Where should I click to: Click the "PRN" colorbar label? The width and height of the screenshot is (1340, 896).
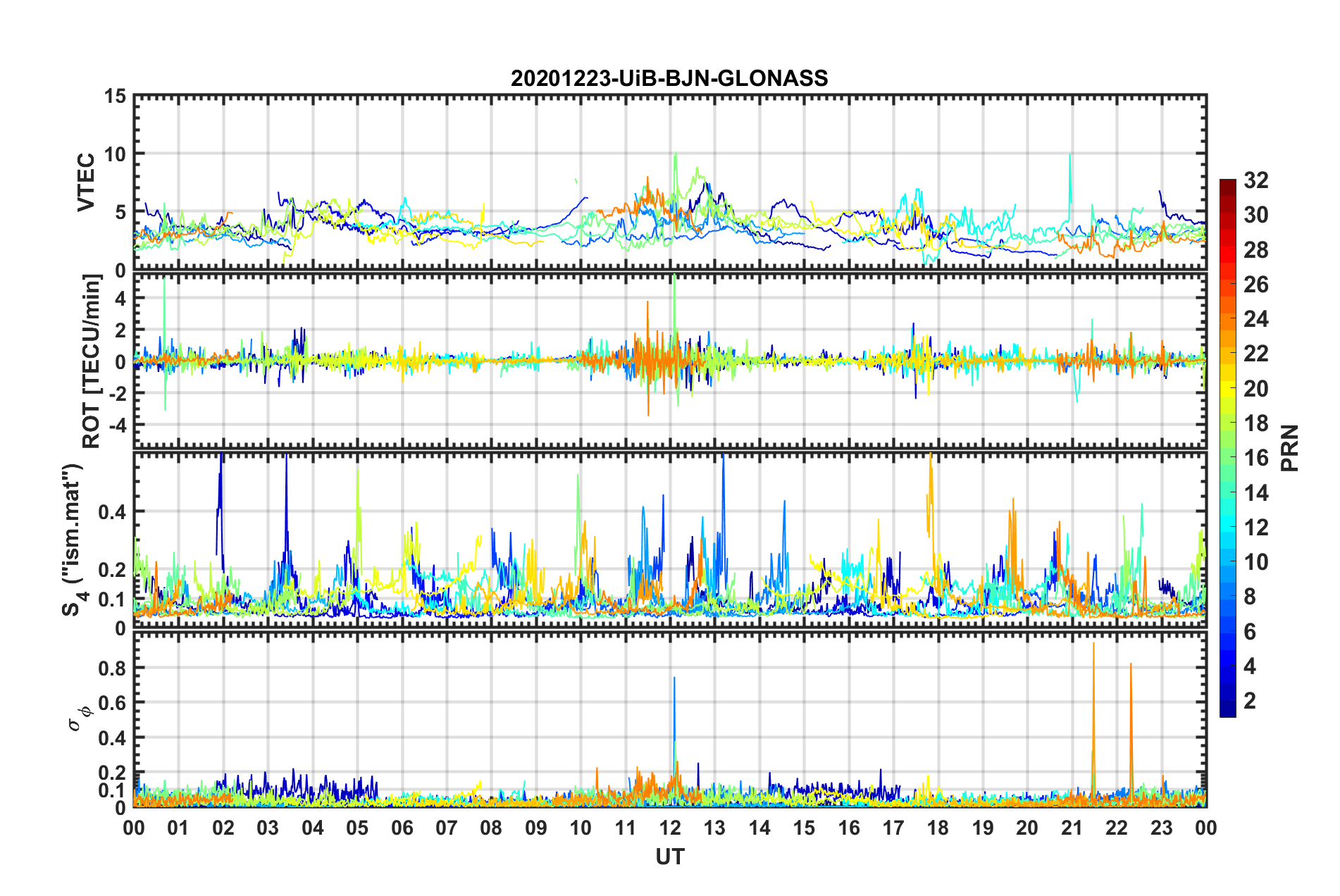(x=1290, y=448)
